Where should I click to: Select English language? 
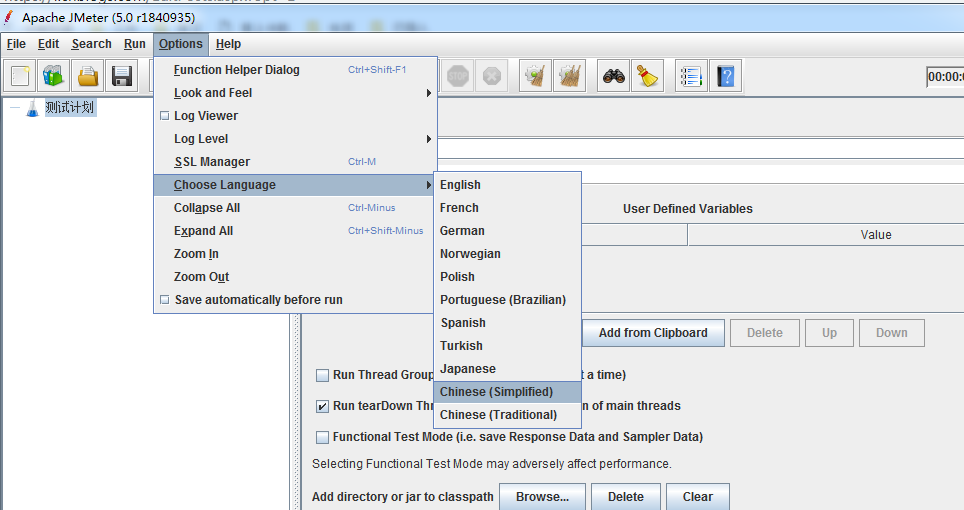point(507,185)
